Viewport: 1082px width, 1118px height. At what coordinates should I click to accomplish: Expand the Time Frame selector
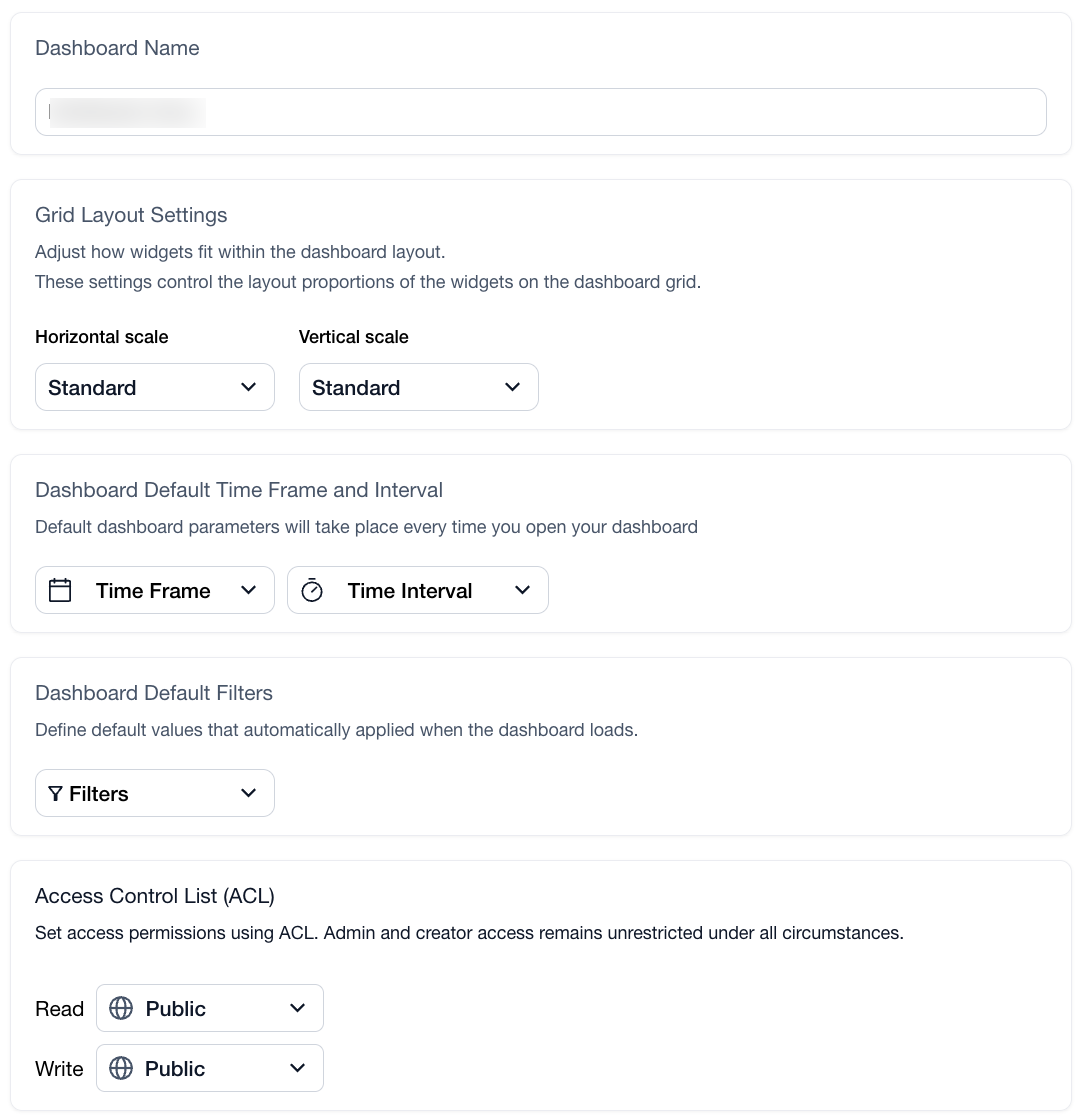click(x=154, y=590)
